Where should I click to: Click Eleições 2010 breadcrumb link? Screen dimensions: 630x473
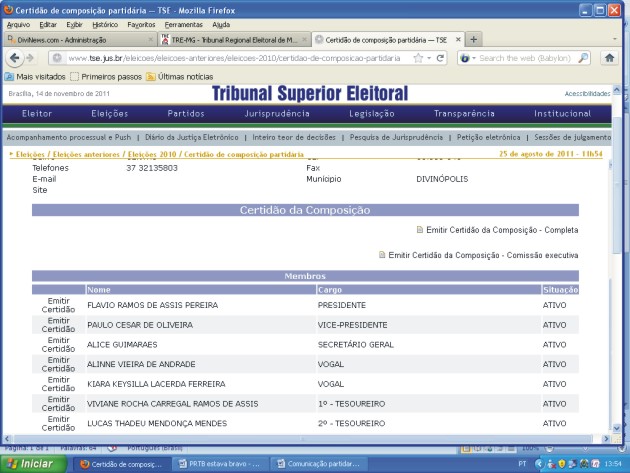point(152,154)
